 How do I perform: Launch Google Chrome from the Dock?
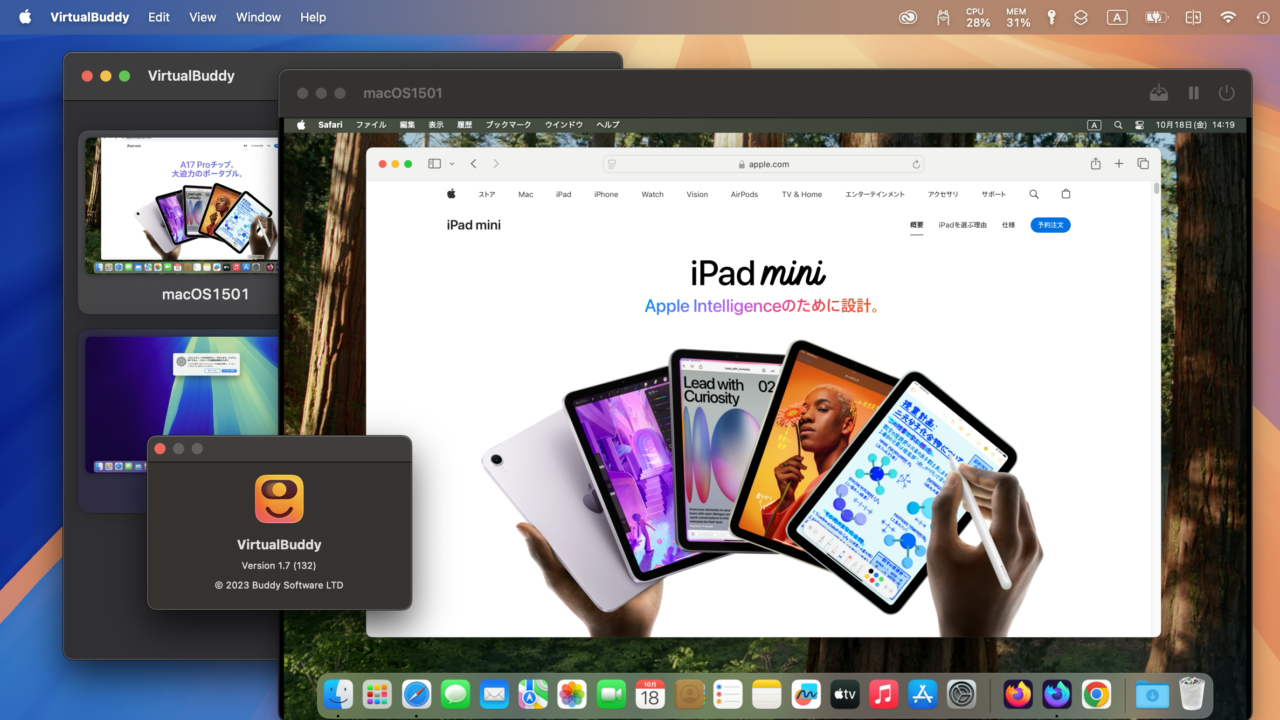pos(1096,694)
